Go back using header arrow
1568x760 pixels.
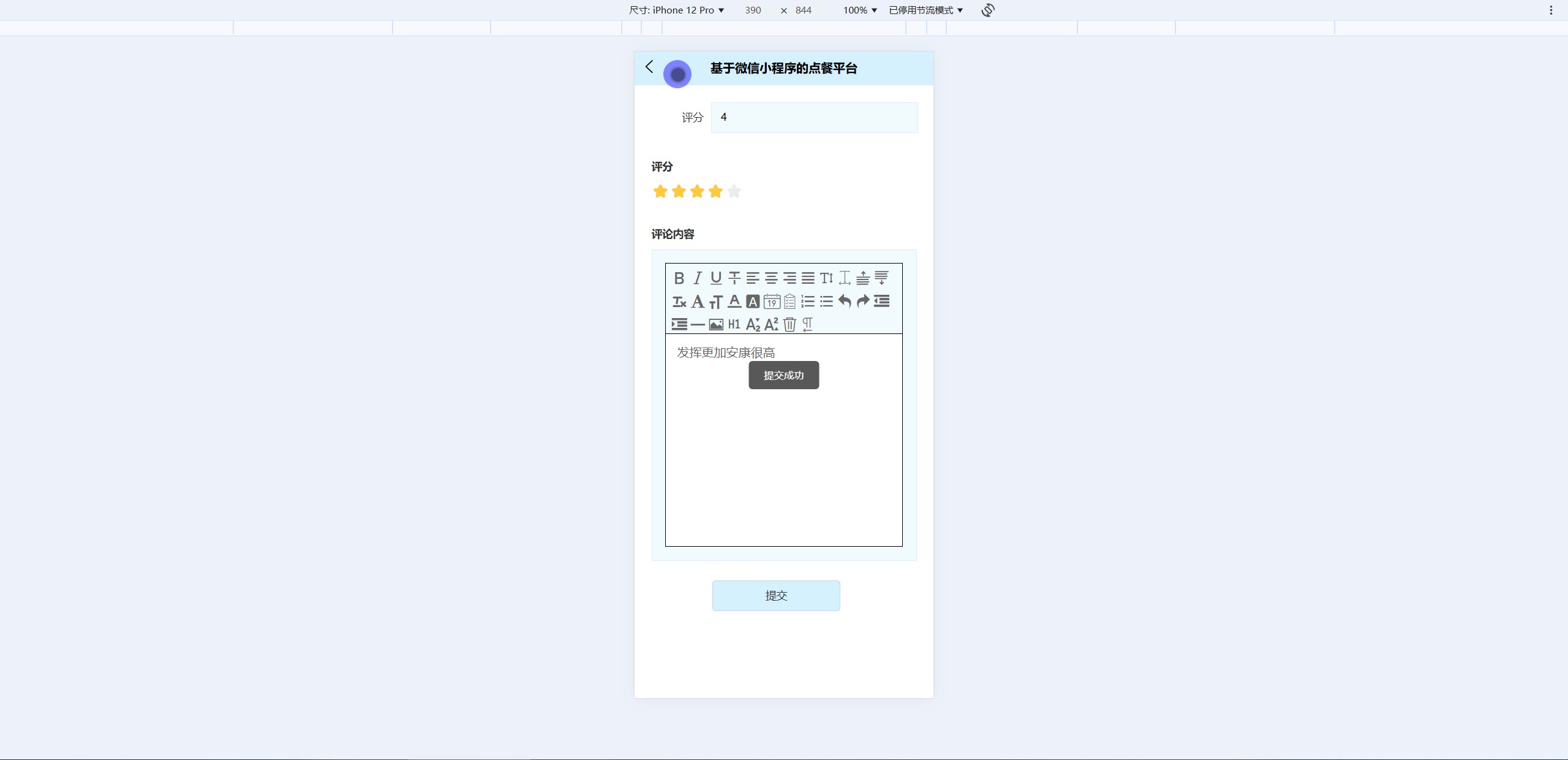[649, 67]
